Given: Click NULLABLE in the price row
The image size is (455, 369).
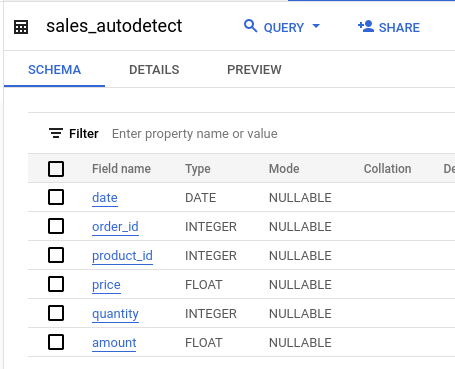Looking at the screenshot, I should coord(300,285).
